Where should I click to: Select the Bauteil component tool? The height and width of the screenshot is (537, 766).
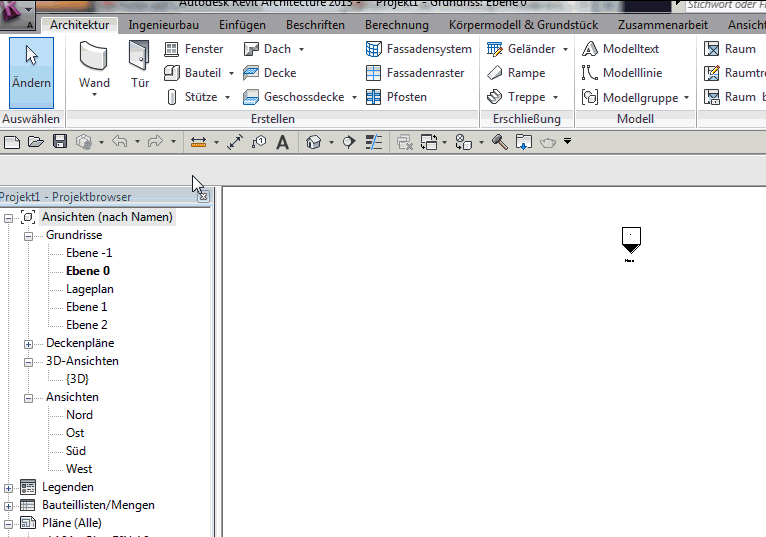(x=192, y=73)
